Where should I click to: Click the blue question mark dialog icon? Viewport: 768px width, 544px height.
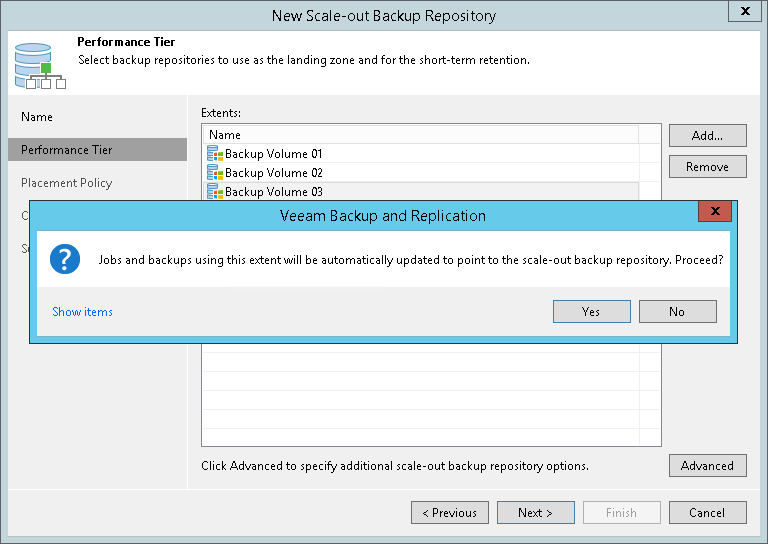click(x=66, y=257)
